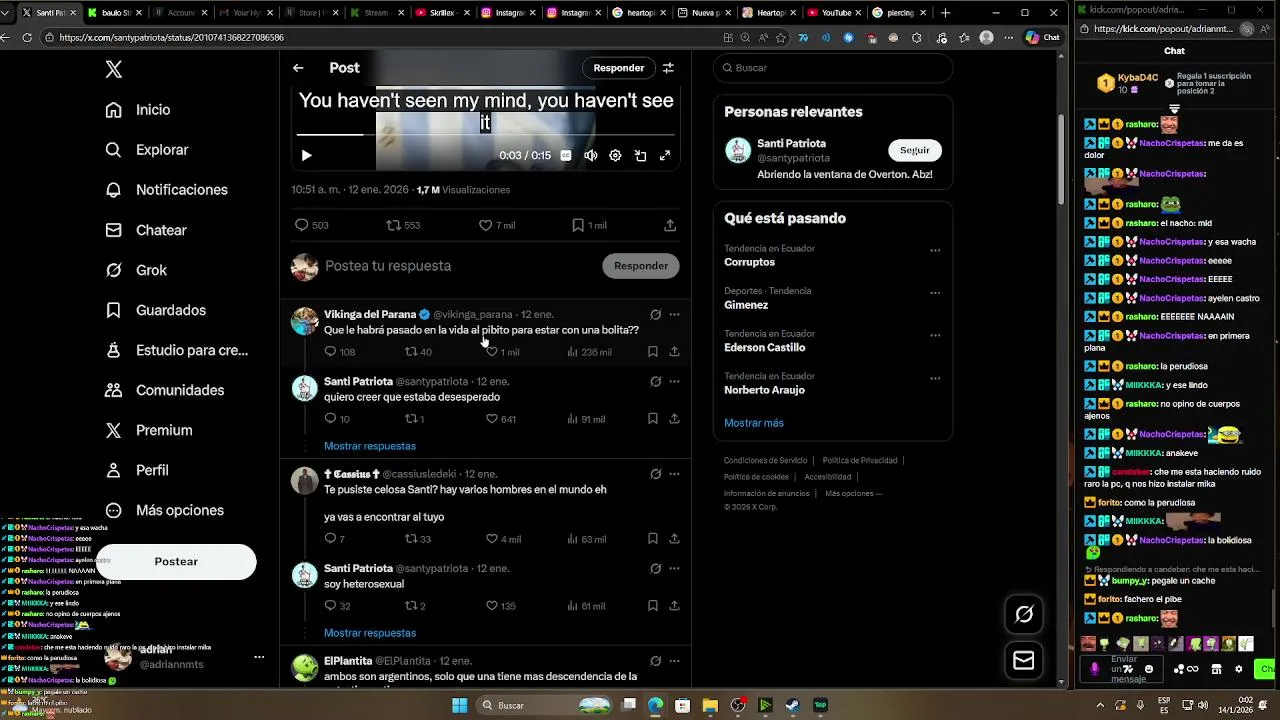This screenshot has width=1280, height=720.
Task: Open the floating messages envelope button
Action: coord(1024,660)
